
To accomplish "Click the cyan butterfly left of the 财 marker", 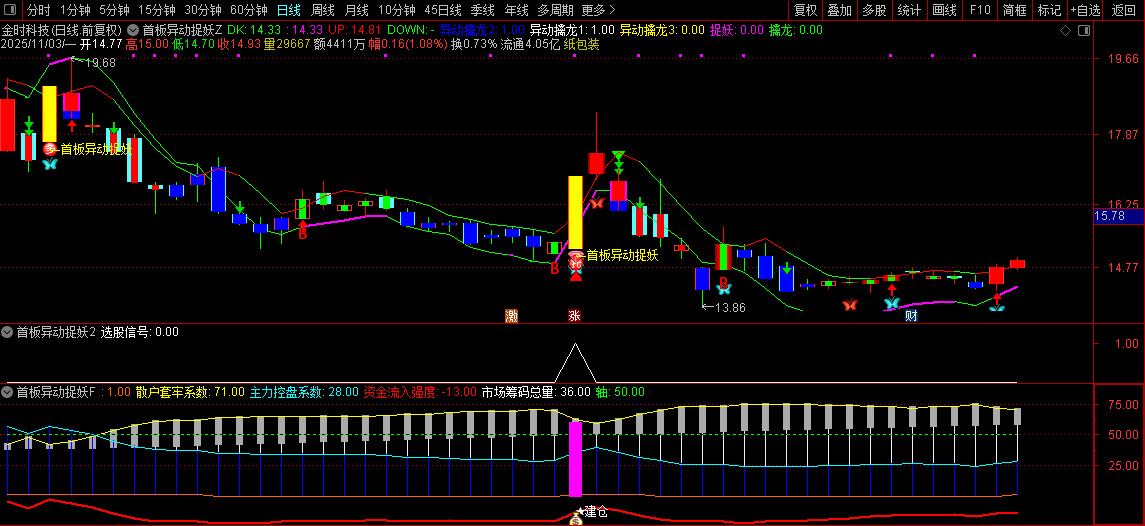I will (892, 302).
